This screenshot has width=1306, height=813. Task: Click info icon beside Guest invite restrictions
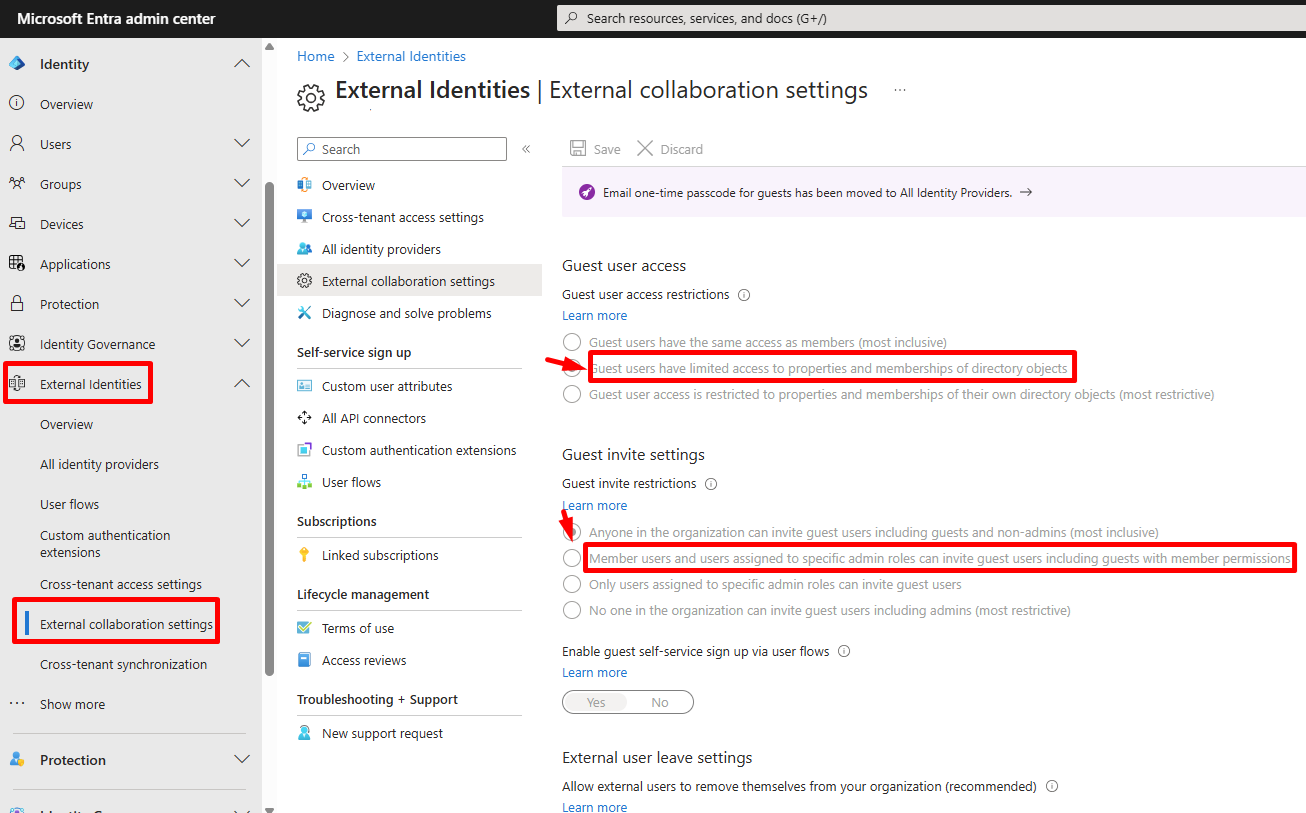(711, 484)
